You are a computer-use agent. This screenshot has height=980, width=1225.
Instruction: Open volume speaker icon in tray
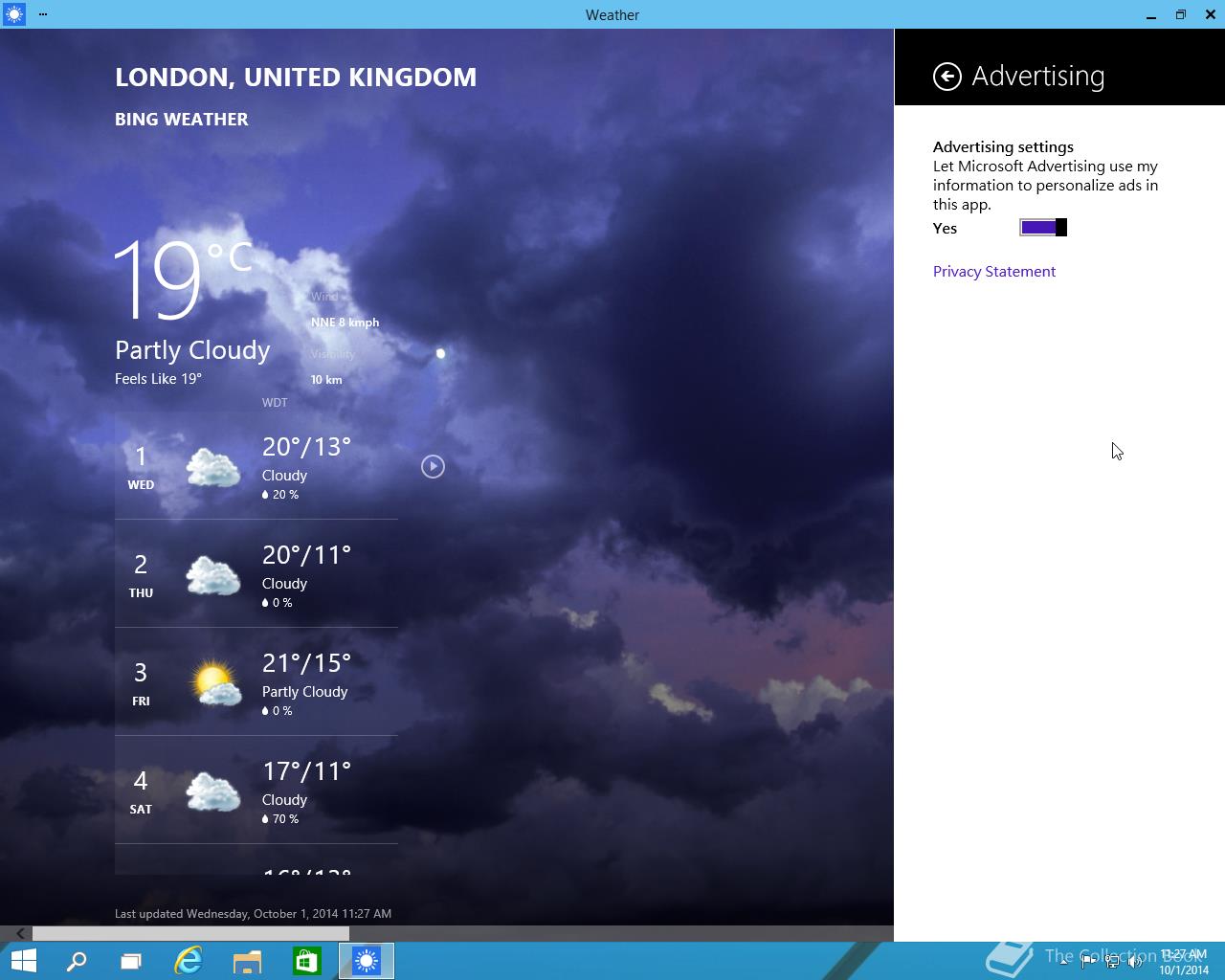(1135, 962)
